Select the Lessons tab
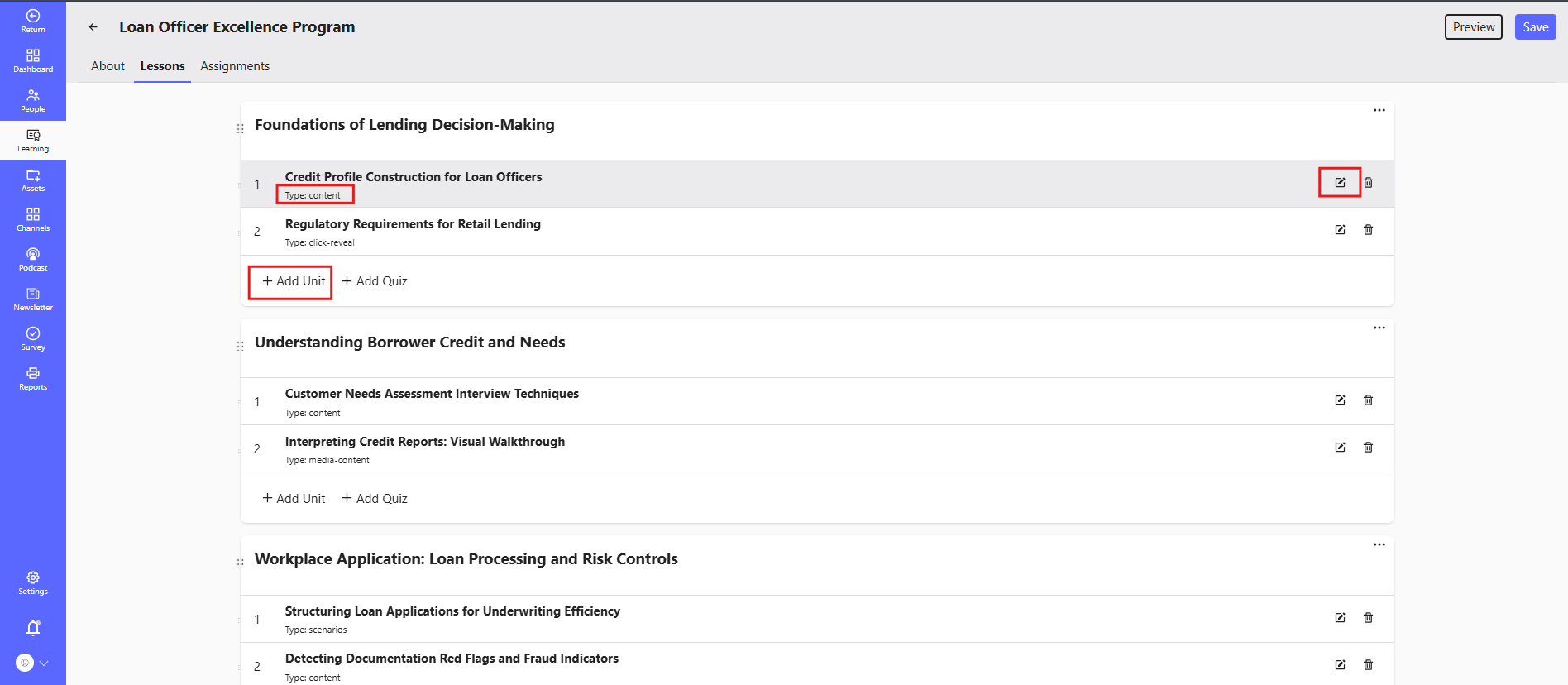The height and width of the screenshot is (685, 1568). [x=162, y=66]
